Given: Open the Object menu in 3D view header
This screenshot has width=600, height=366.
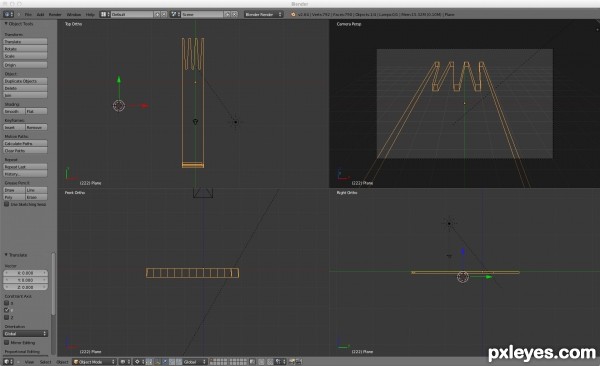Looking at the screenshot, I should (62, 362).
